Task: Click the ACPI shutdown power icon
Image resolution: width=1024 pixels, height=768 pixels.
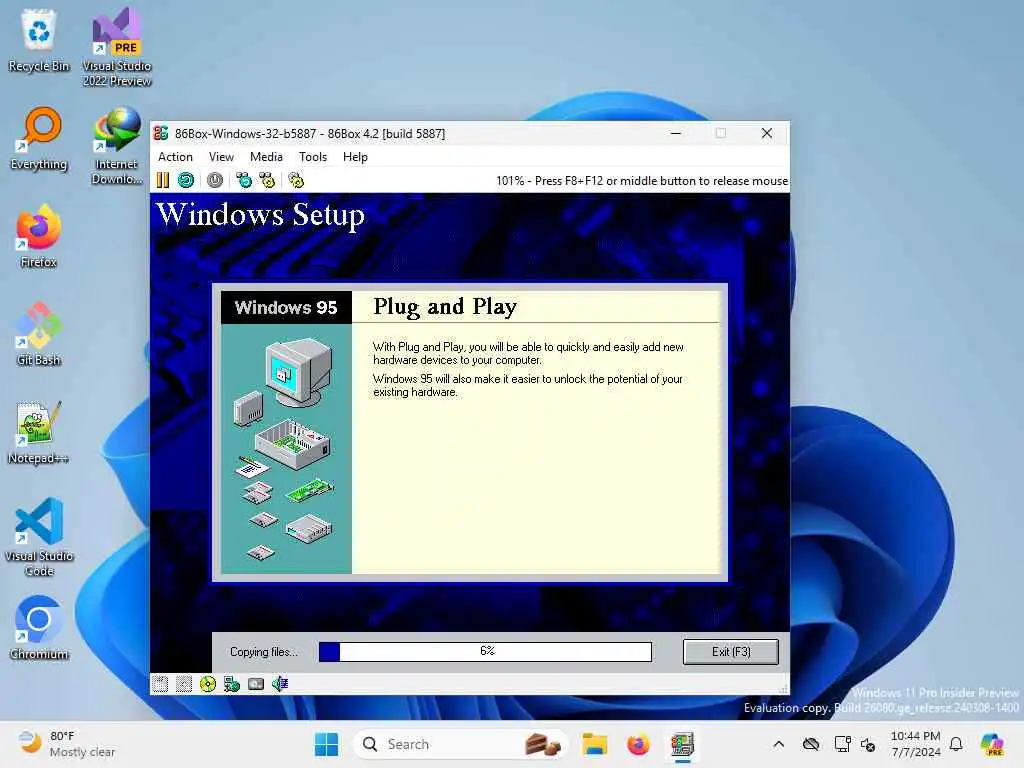Action: [215, 180]
